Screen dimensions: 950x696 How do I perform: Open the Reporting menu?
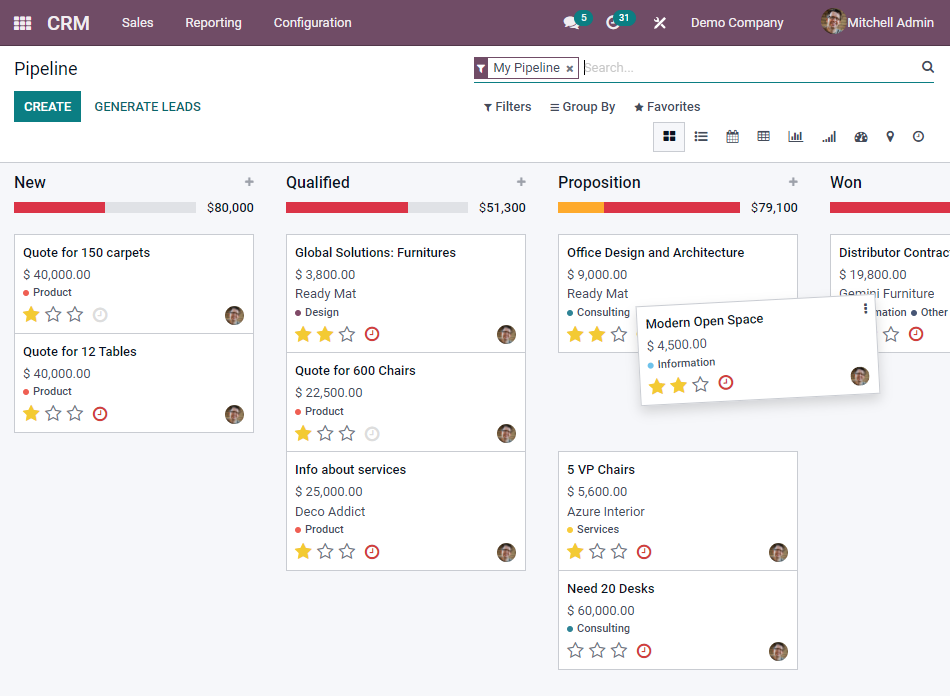pyautogui.click(x=213, y=23)
